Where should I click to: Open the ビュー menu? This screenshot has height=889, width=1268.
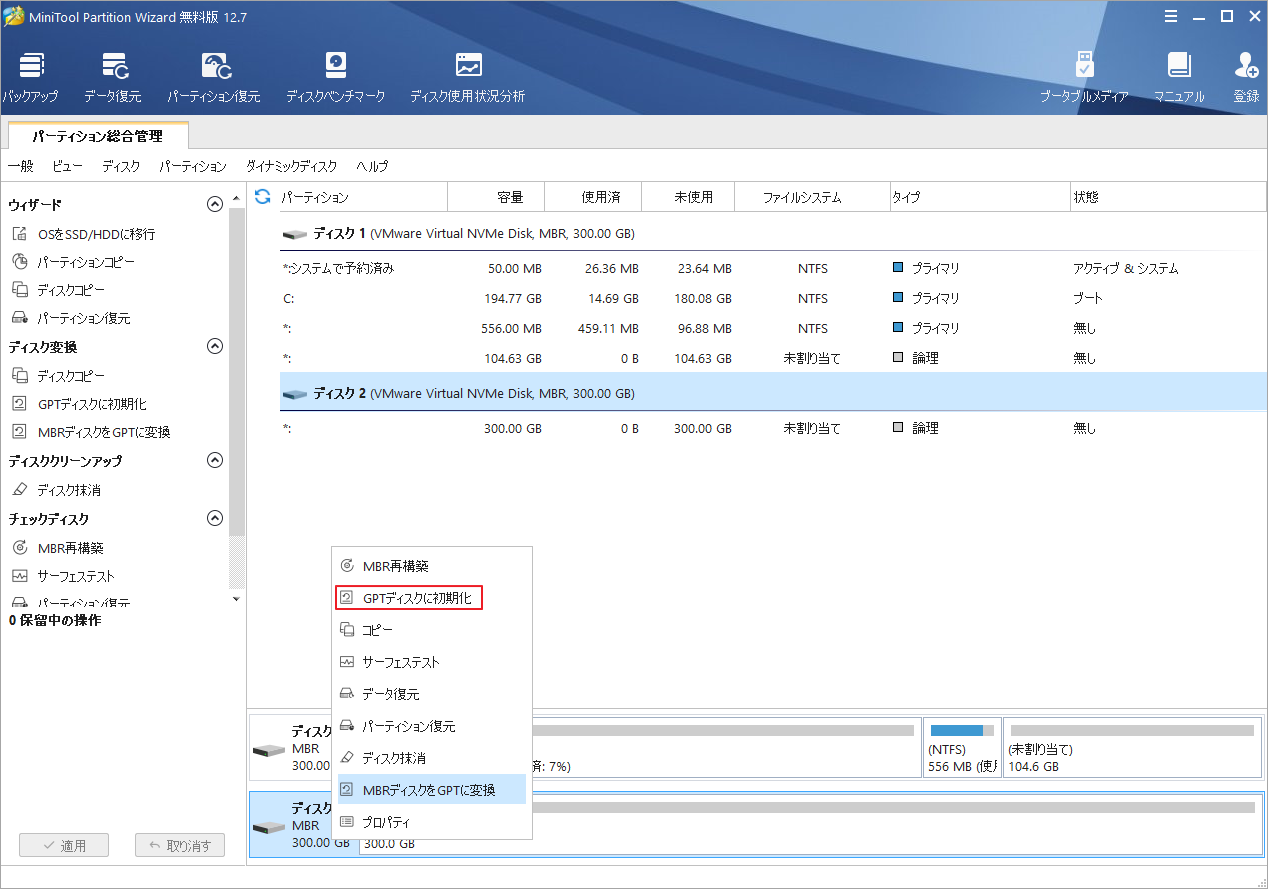tap(67, 166)
